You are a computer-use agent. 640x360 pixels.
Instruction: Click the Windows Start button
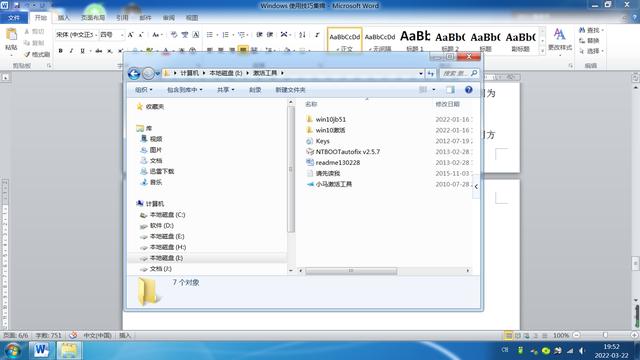13,351
